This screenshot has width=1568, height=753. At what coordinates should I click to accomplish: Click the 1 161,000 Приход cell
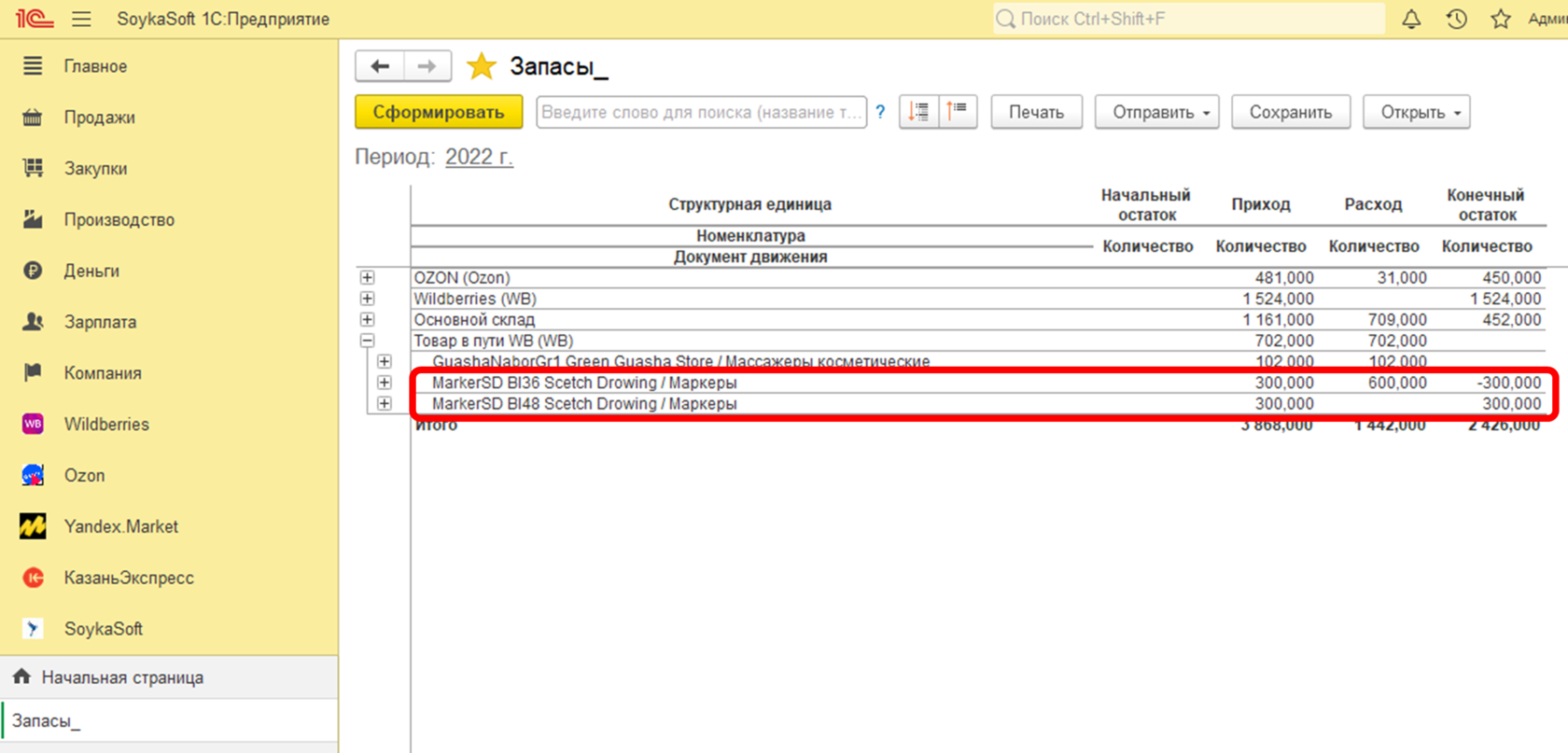coord(1278,320)
